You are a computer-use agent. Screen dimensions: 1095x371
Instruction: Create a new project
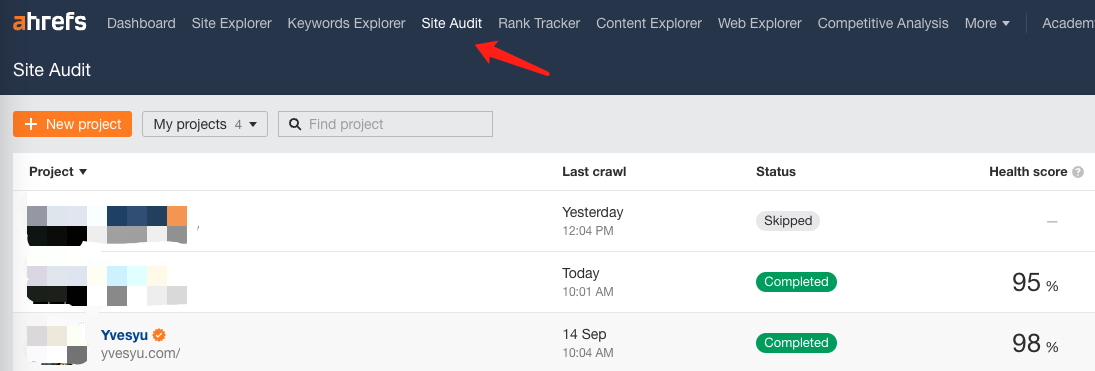point(72,124)
